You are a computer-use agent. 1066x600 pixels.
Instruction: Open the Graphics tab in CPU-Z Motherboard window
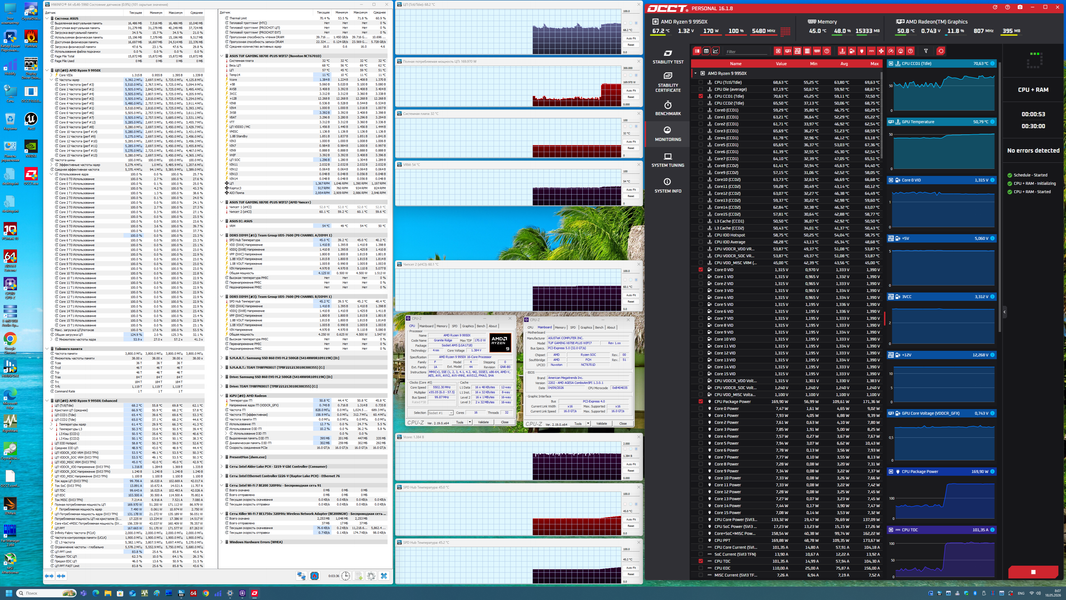(587, 328)
